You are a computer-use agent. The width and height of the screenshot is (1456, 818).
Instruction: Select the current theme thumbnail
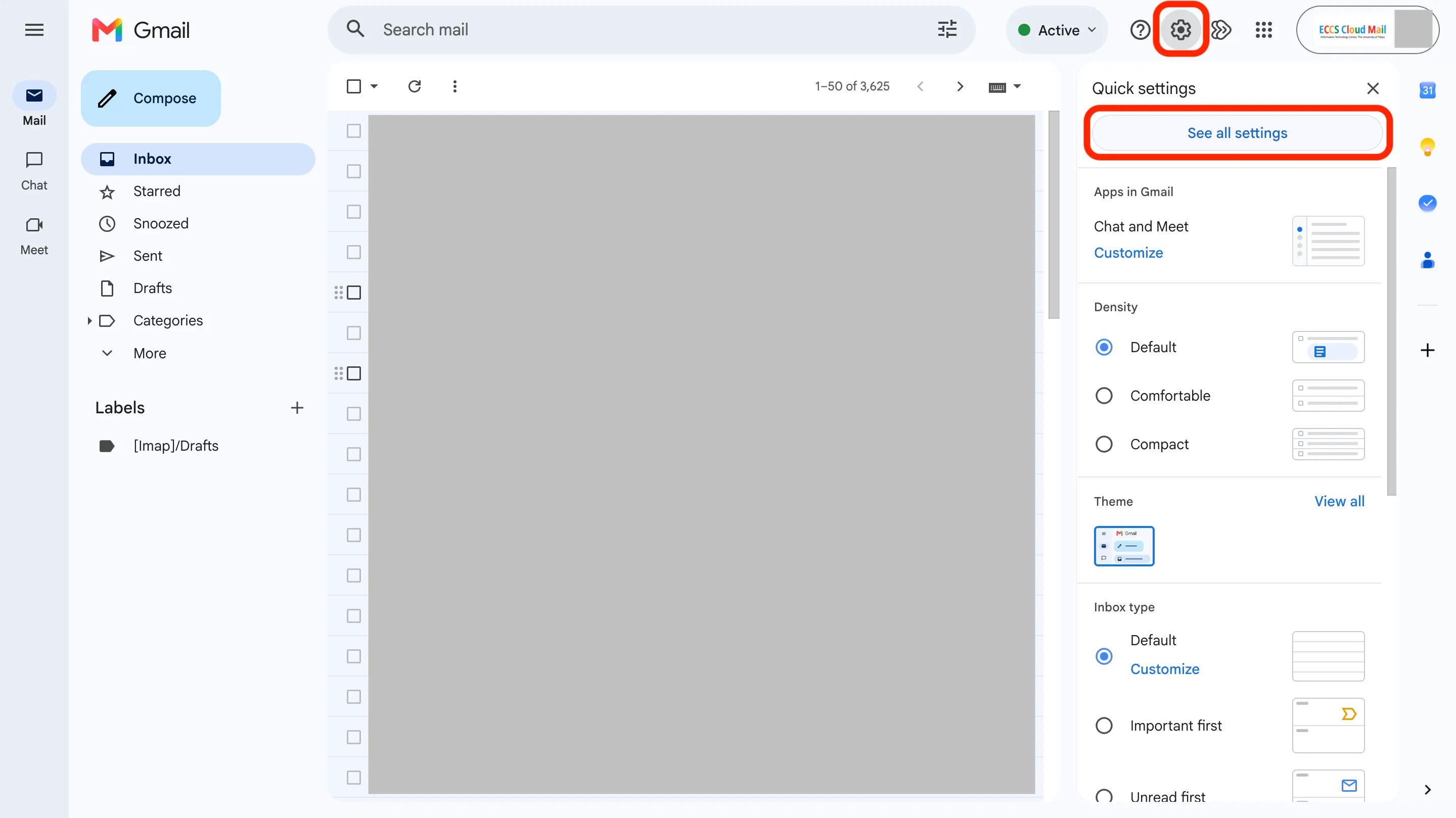coord(1124,546)
